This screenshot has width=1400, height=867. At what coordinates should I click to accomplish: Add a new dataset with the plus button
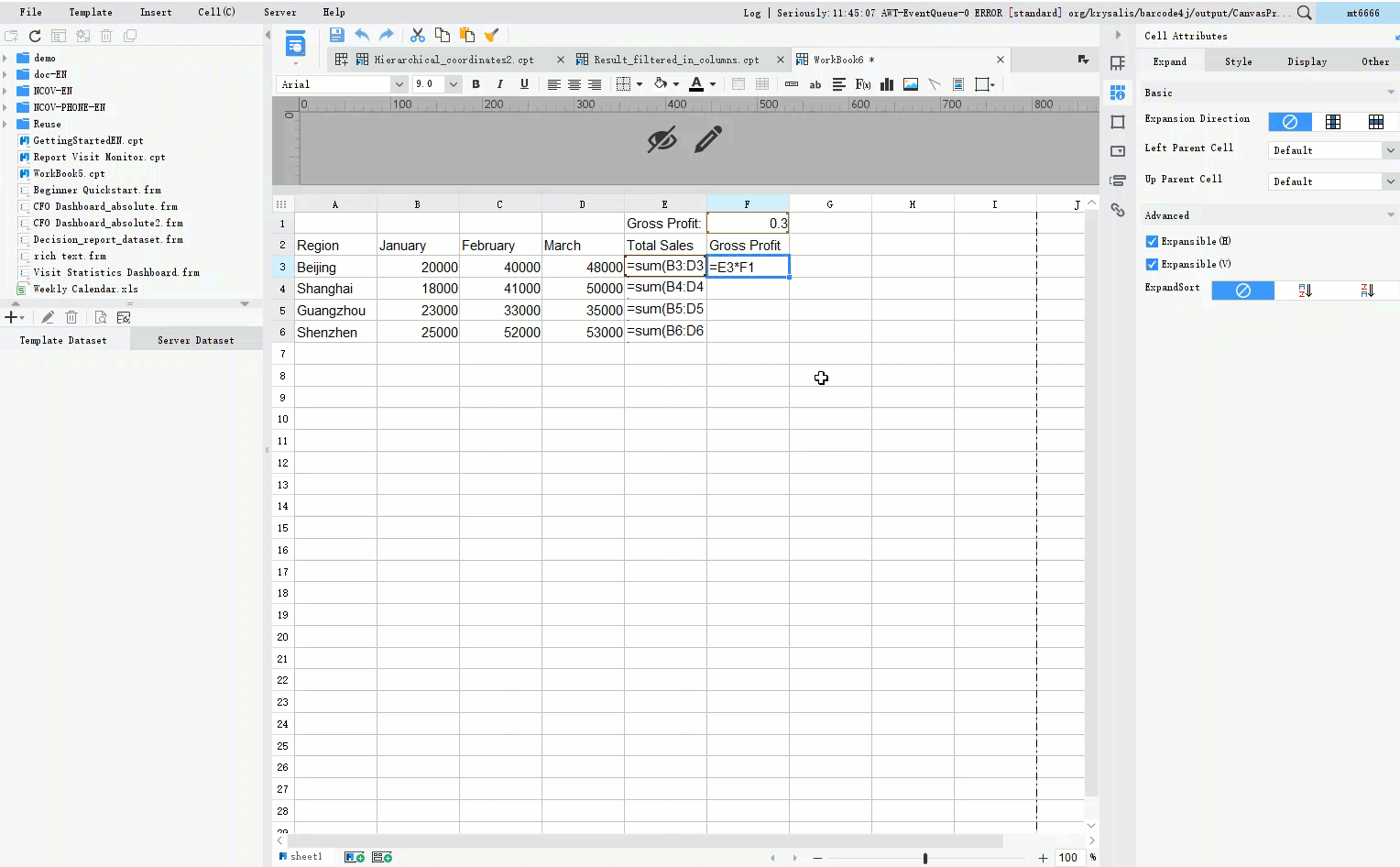tap(11, 317)
